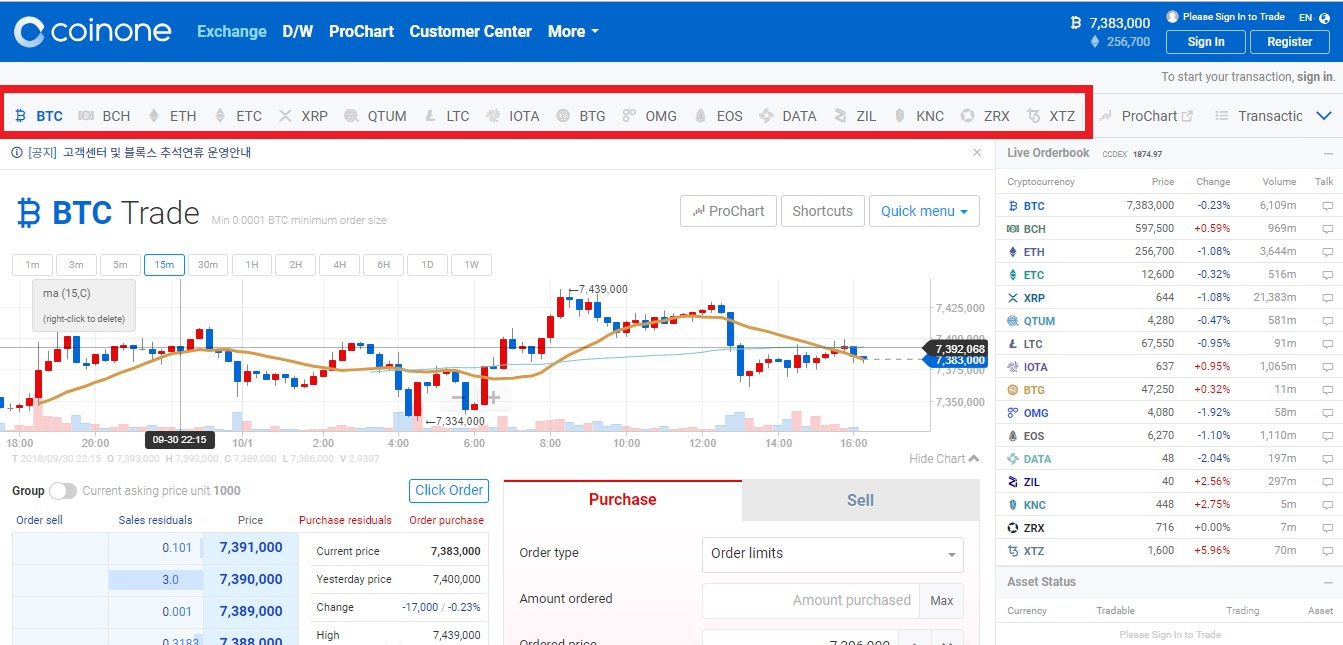Click the ma (15,C) indicator label
The width and height of the screenshot is (1343, 645).
coord(66,294)
